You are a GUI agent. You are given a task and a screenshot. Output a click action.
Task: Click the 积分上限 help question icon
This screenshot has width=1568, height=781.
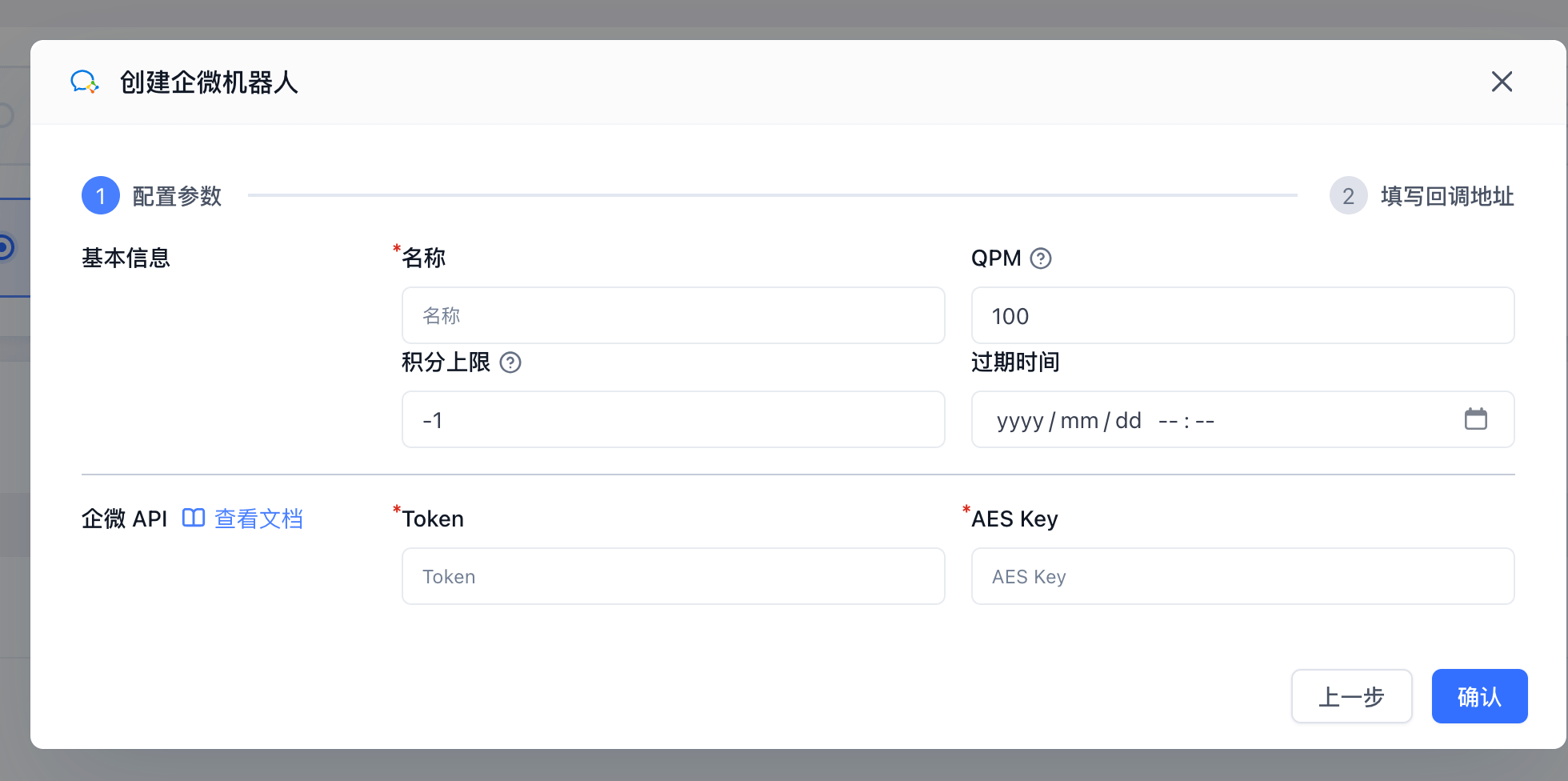click(x=510, y=362)
